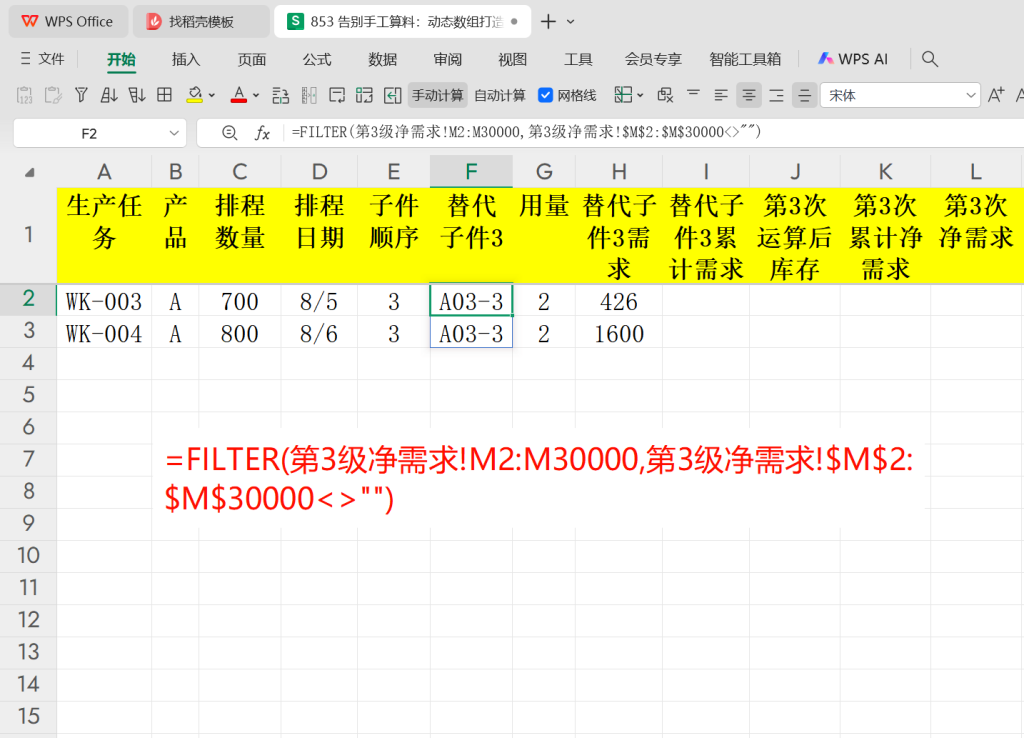
Task: Select cell with value 1600
Action: (618, 333)
